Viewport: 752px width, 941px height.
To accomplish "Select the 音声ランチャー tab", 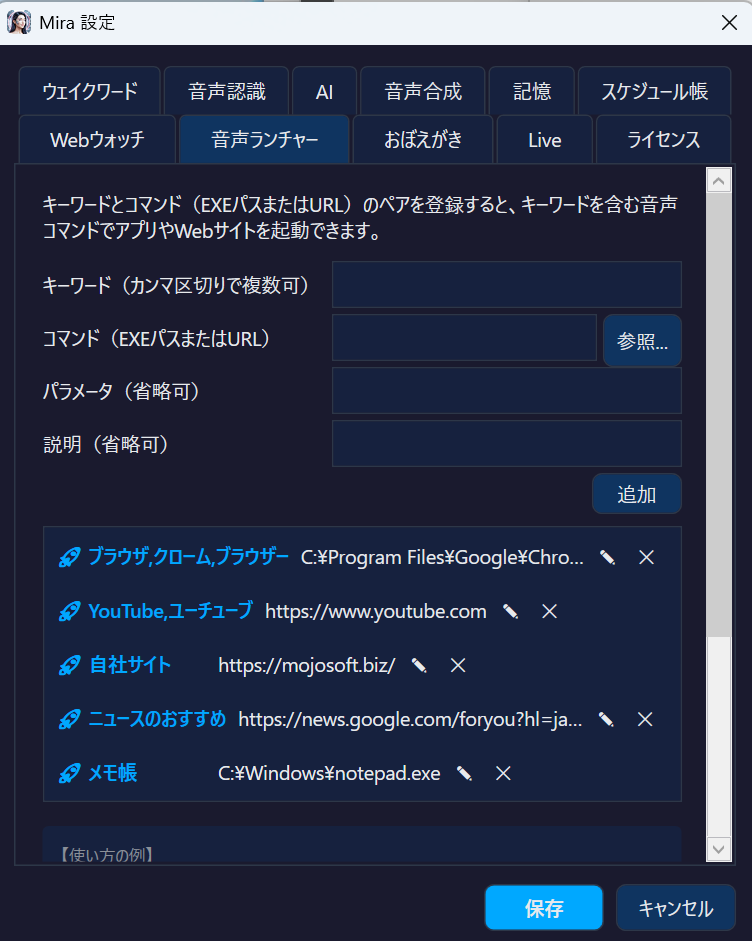I will 264,140.
